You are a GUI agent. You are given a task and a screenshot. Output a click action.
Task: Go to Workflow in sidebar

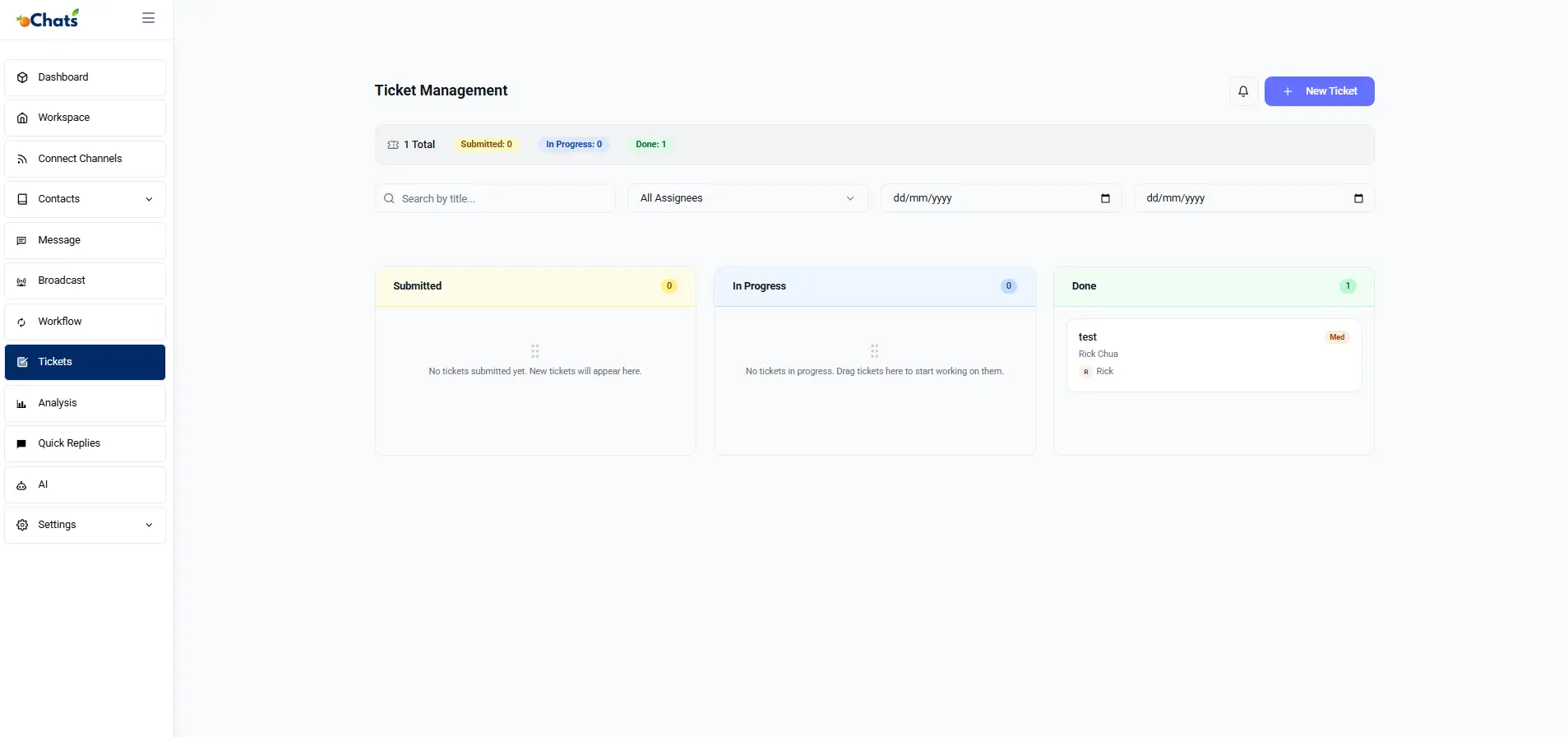(86, 322)
